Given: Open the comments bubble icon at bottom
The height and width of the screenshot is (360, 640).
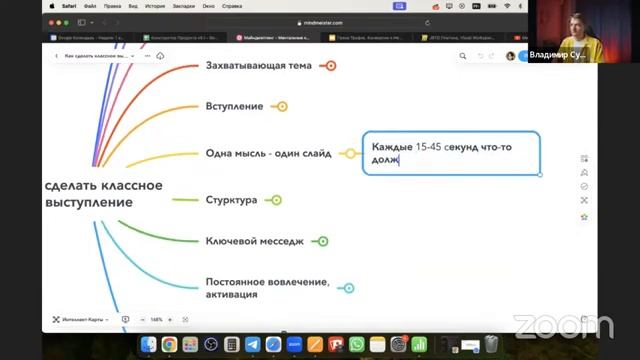Looking at the screenshot, I should click(x=125, y=320).
